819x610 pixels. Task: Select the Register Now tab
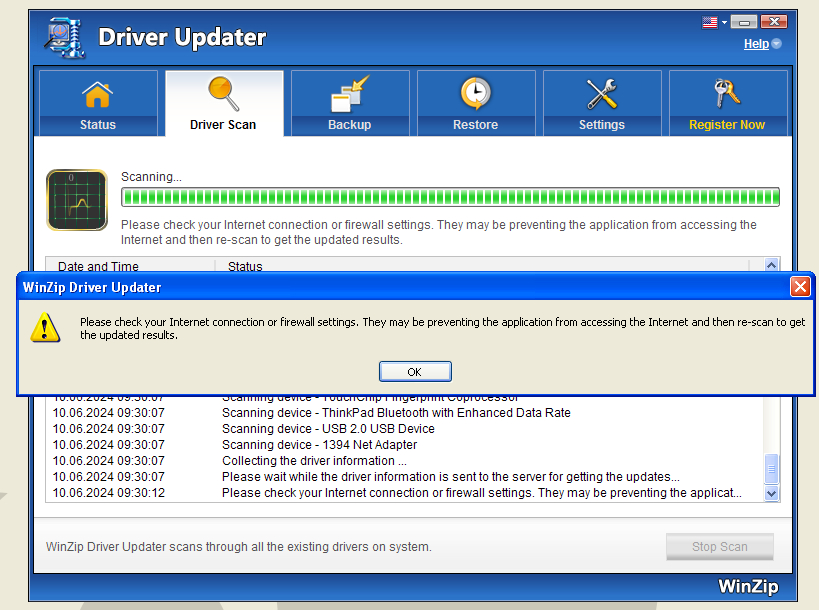coord(728,103)
